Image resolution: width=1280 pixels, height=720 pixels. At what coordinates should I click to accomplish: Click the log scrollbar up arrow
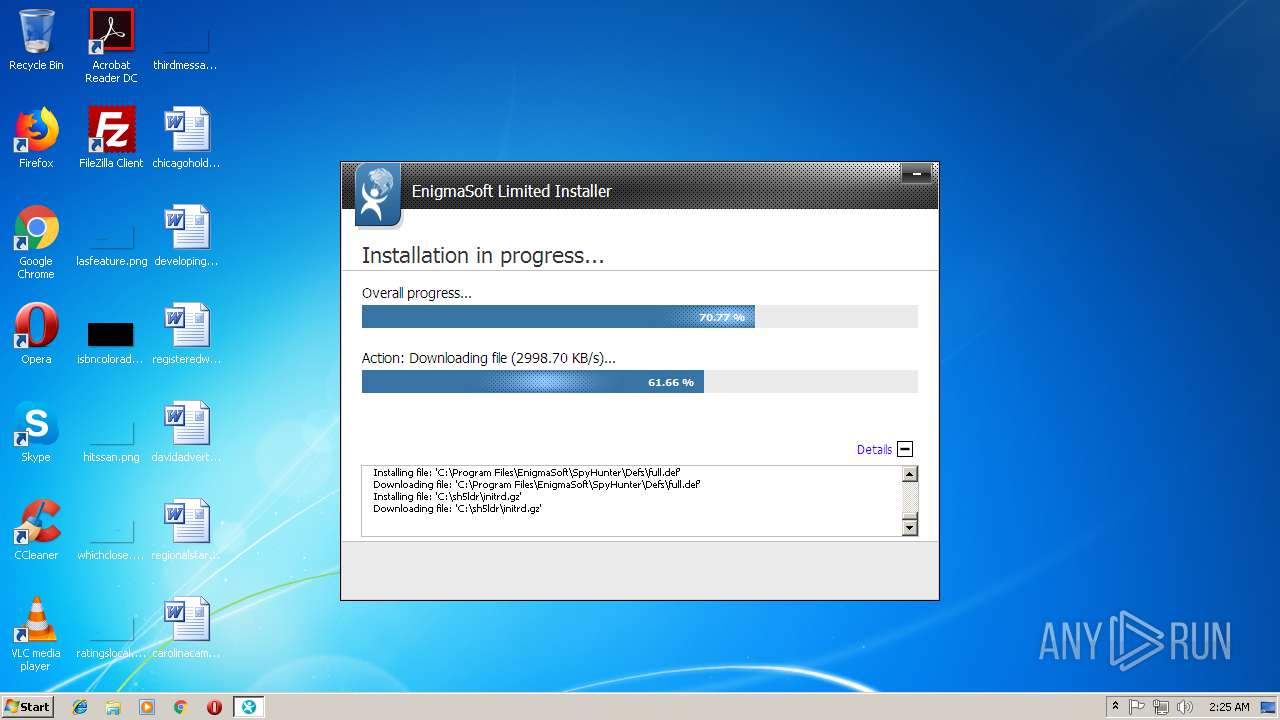909,475
